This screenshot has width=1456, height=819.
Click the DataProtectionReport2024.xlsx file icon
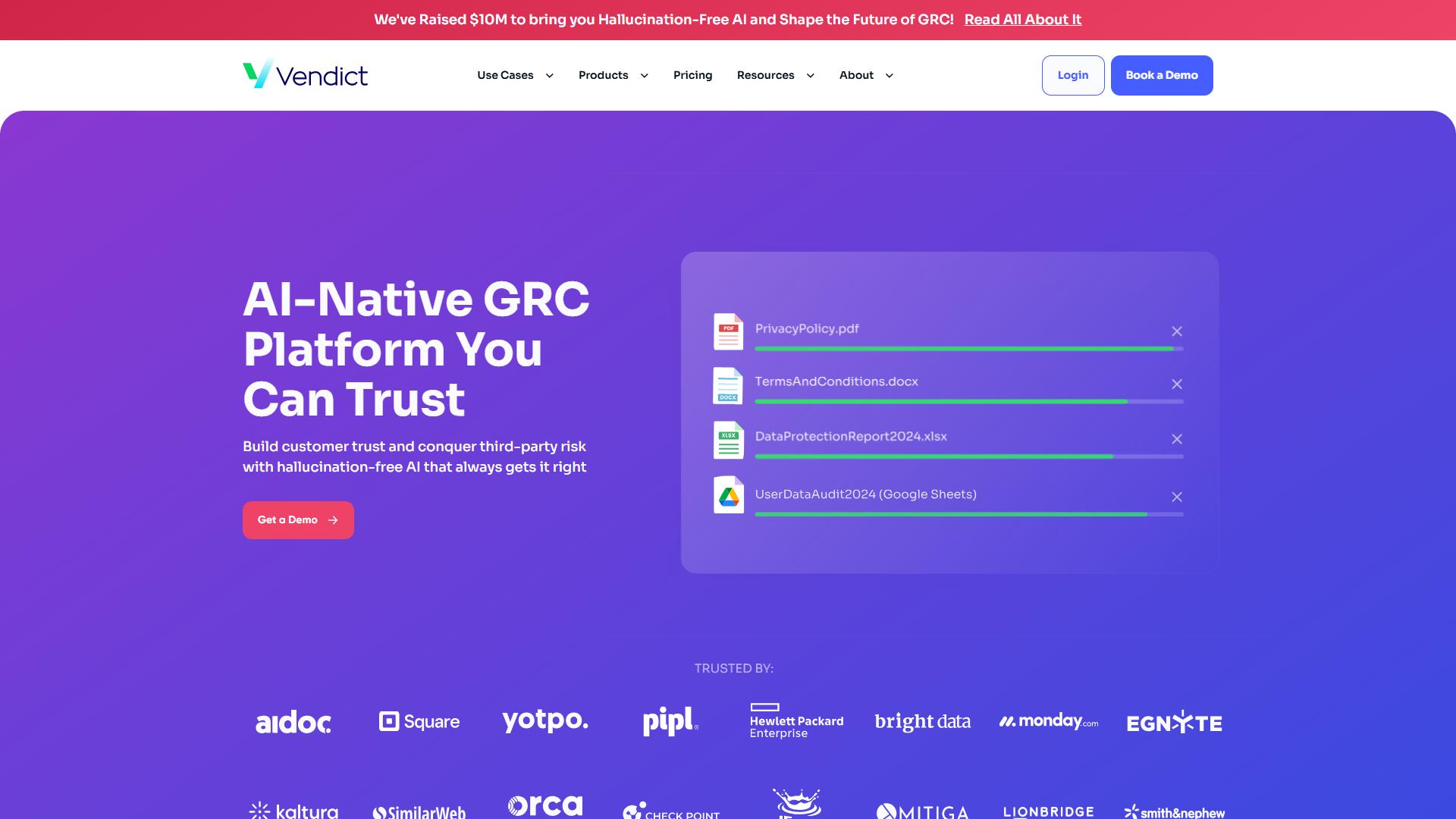[x=728, y=440]
